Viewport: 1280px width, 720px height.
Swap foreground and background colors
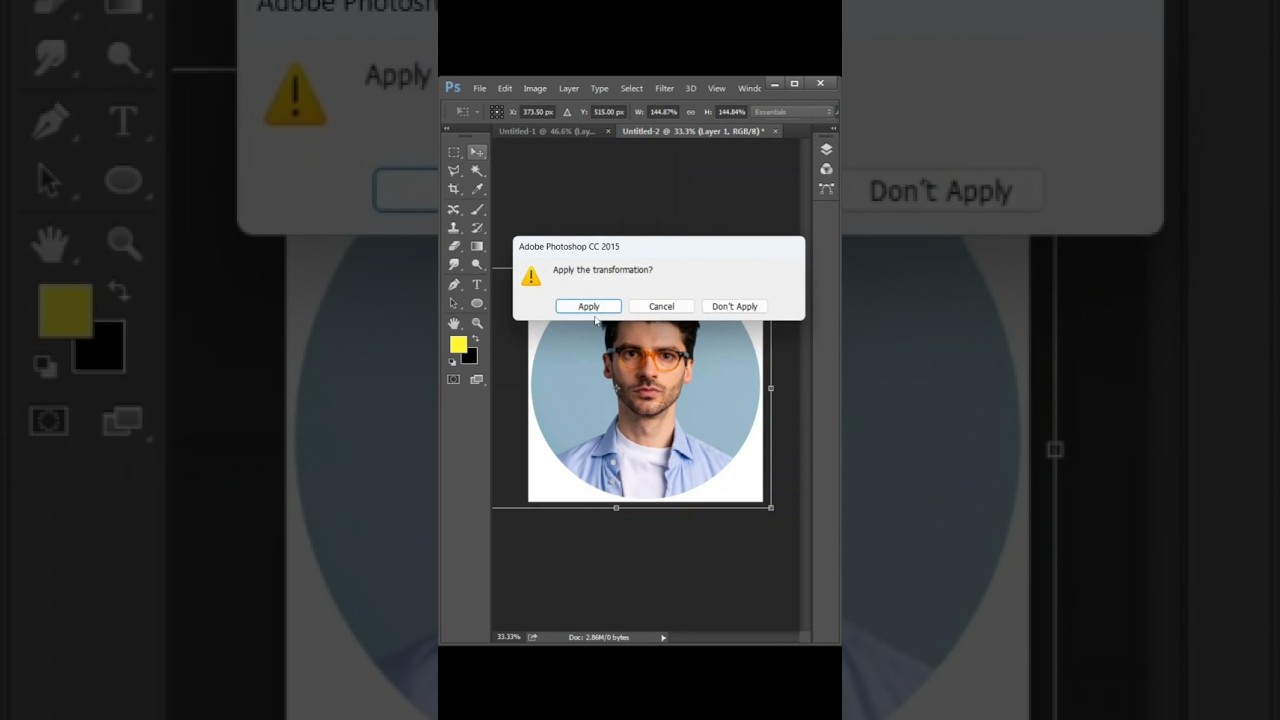click(475, 339)
